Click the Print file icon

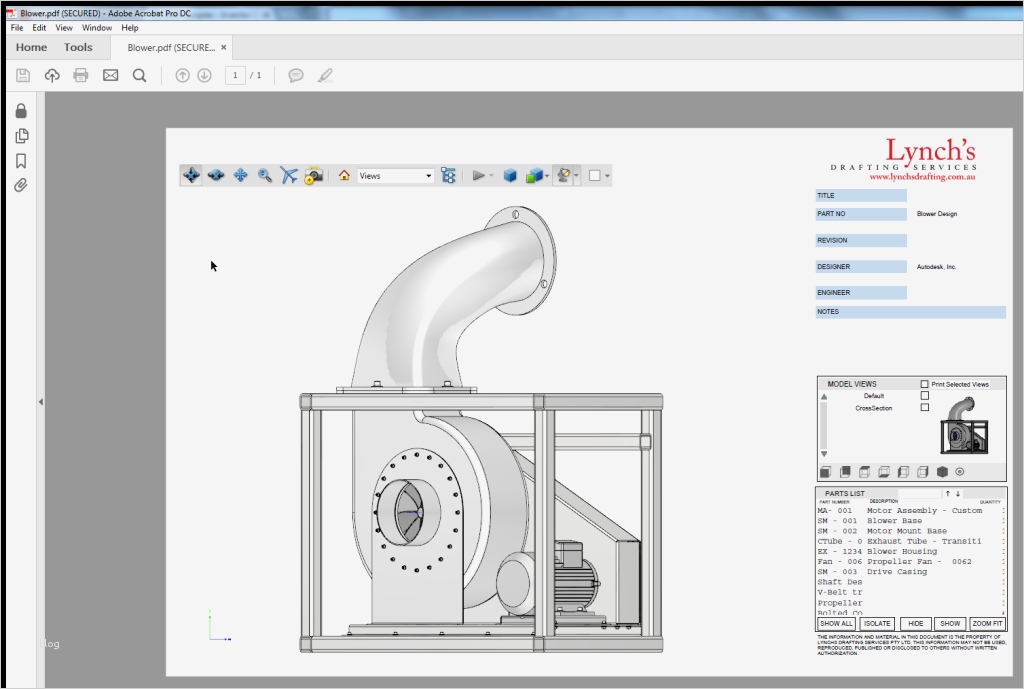pyautogui.click(x=81, y=75)
